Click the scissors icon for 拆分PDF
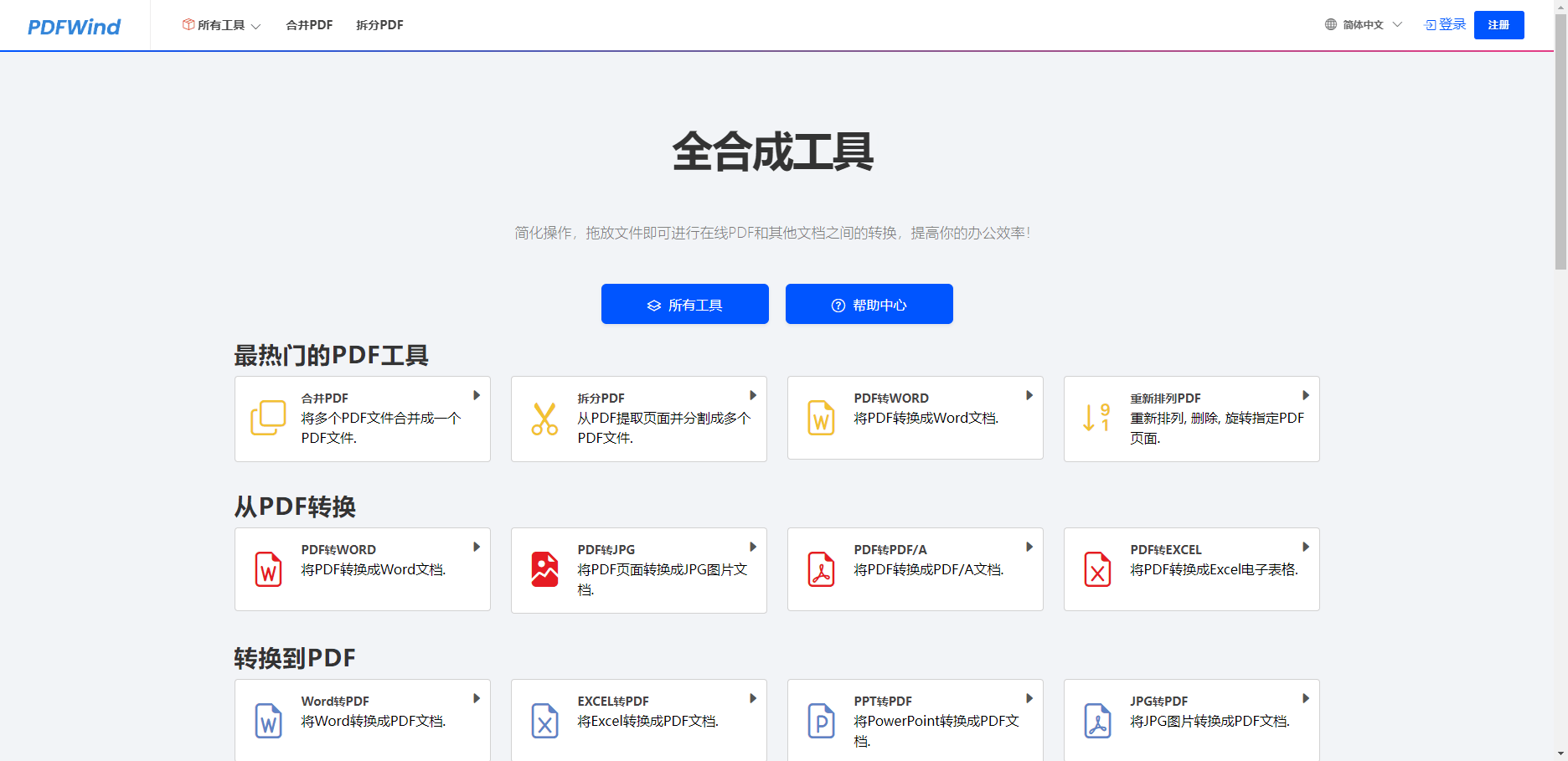The width and height of the screenshot is (1568, 761). (544, 417)
